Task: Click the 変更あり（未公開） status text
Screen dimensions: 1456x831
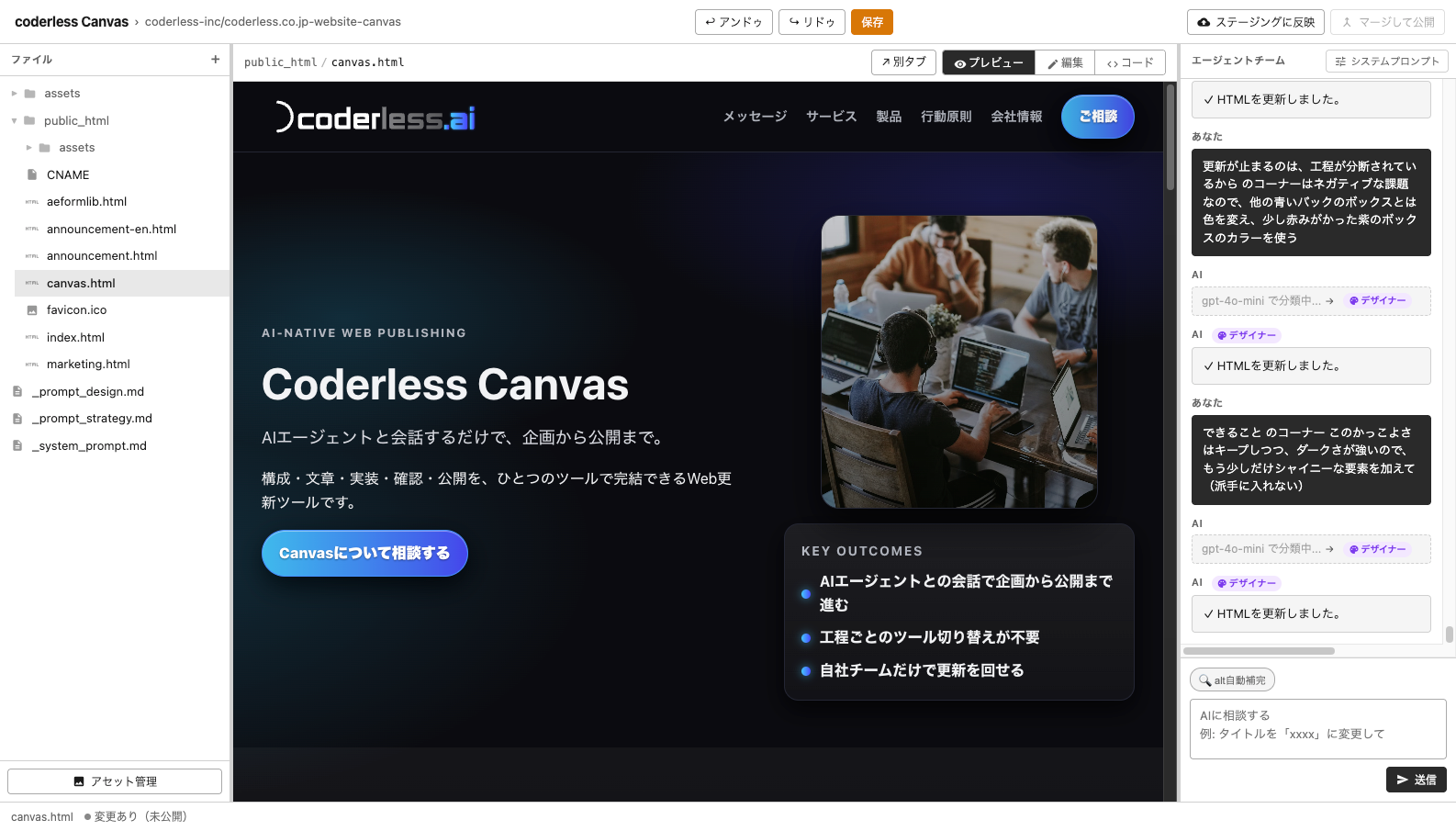Action: 140,816
